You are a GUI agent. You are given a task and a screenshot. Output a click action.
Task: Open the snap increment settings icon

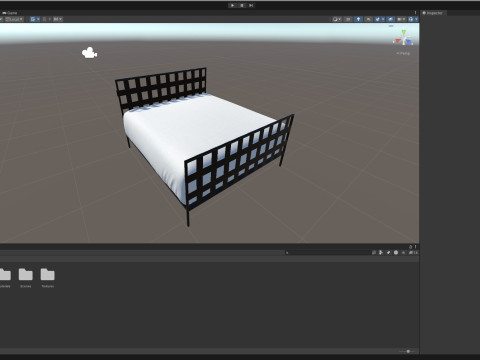[58, 19]
